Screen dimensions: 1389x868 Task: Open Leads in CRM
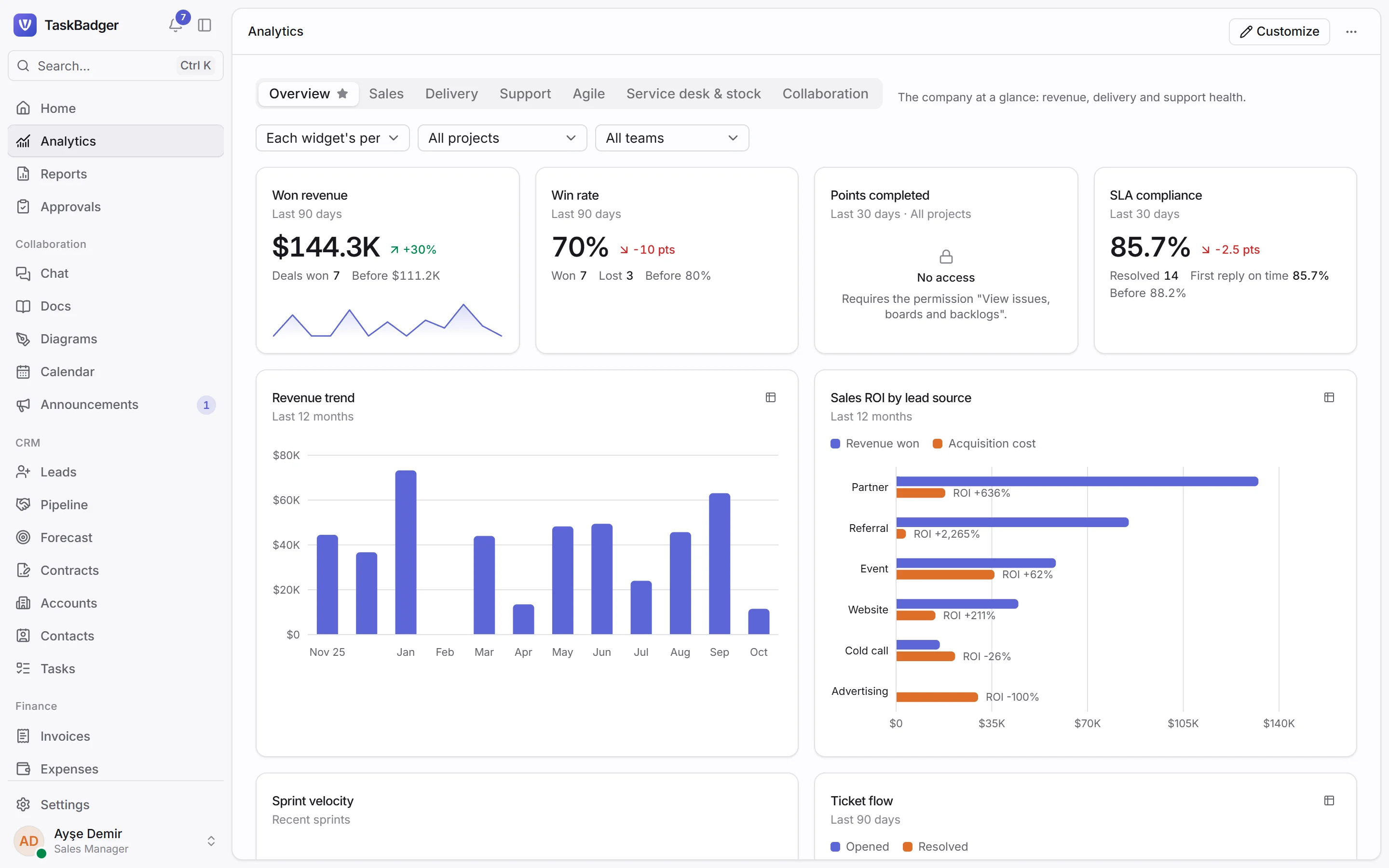pos(115,472)
